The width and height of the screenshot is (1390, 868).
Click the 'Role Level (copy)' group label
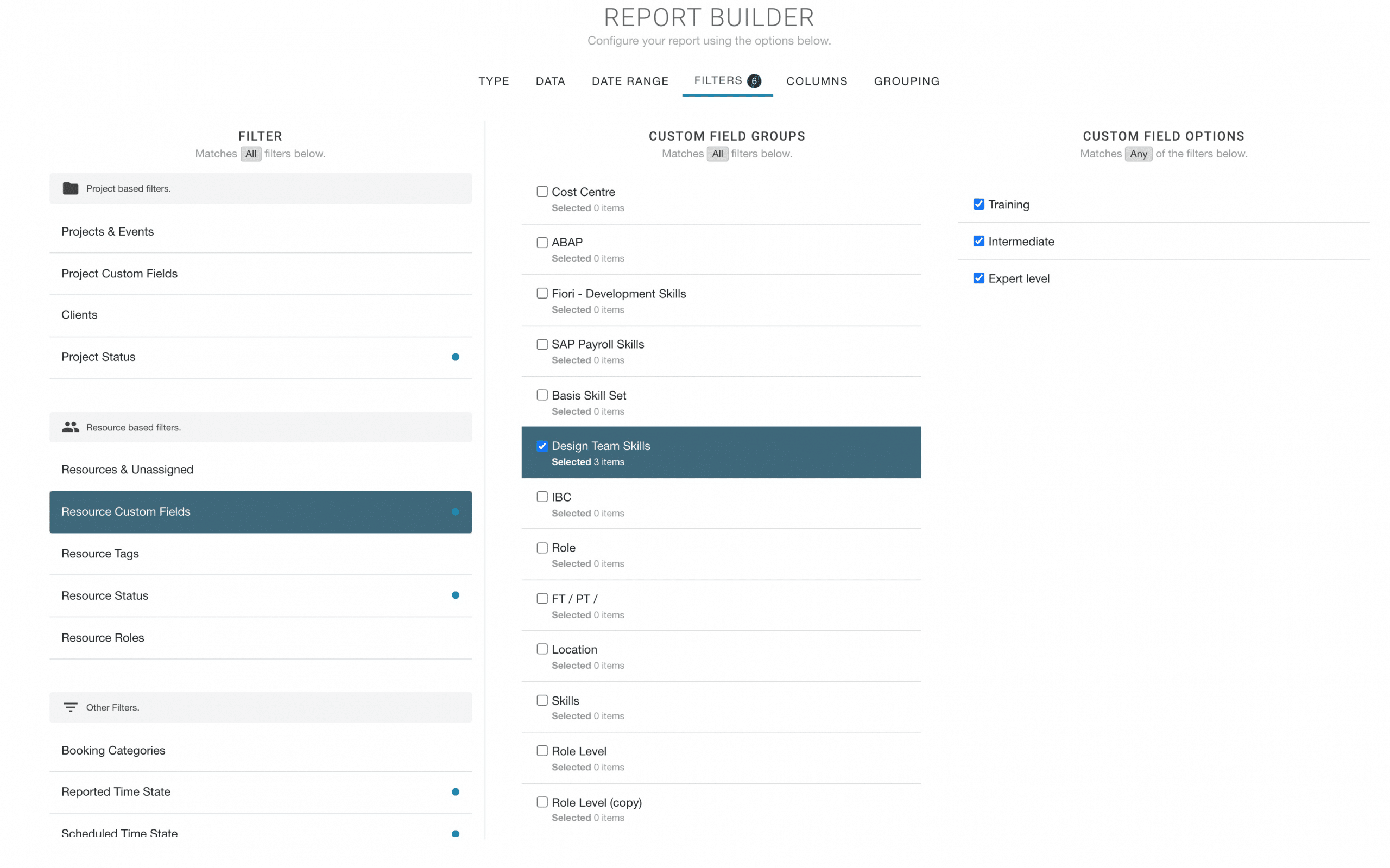click(x=597, y=802)
